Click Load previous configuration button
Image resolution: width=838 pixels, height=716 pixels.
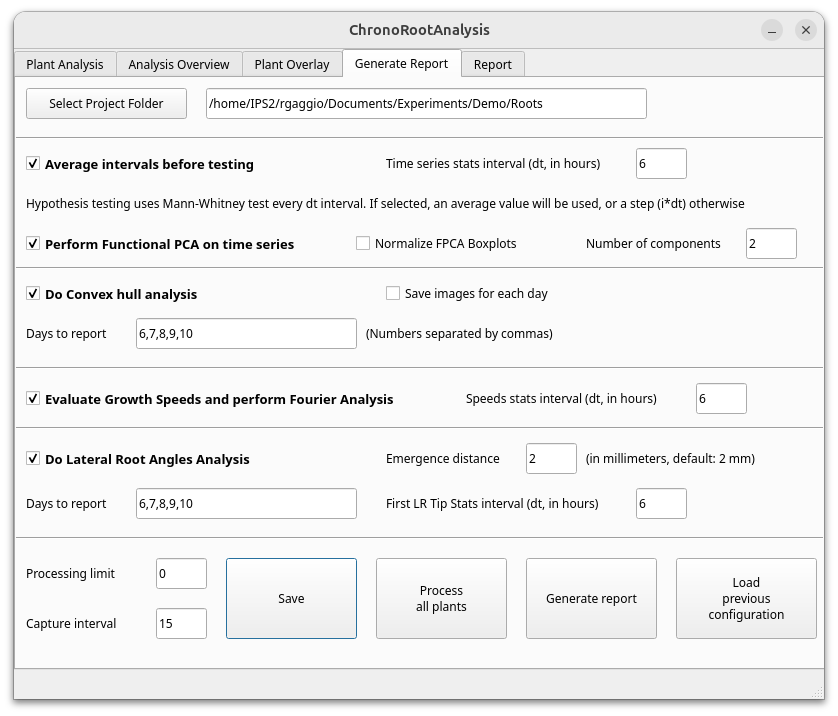(746, 598)
